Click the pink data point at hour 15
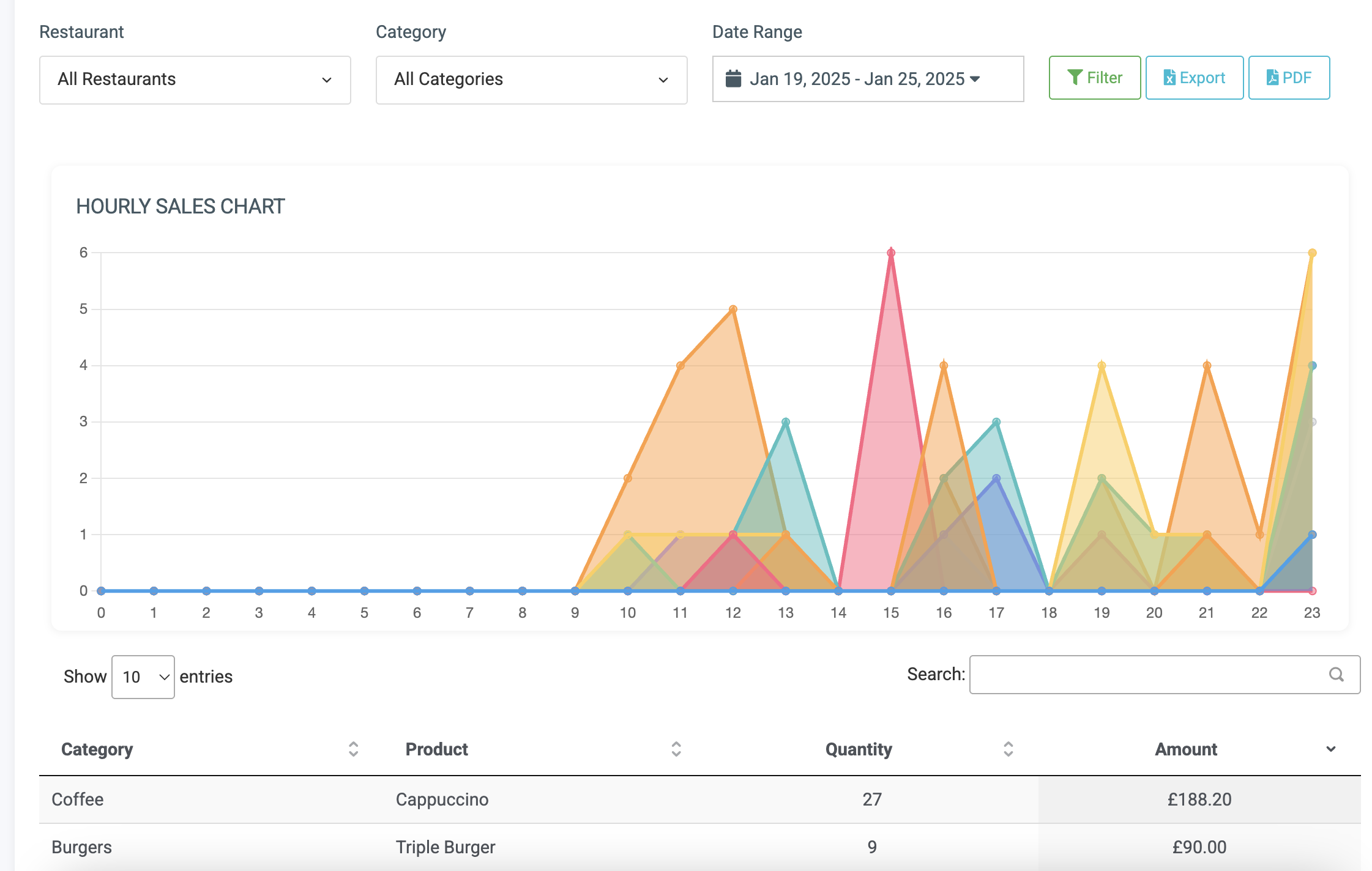 (891, 253)
